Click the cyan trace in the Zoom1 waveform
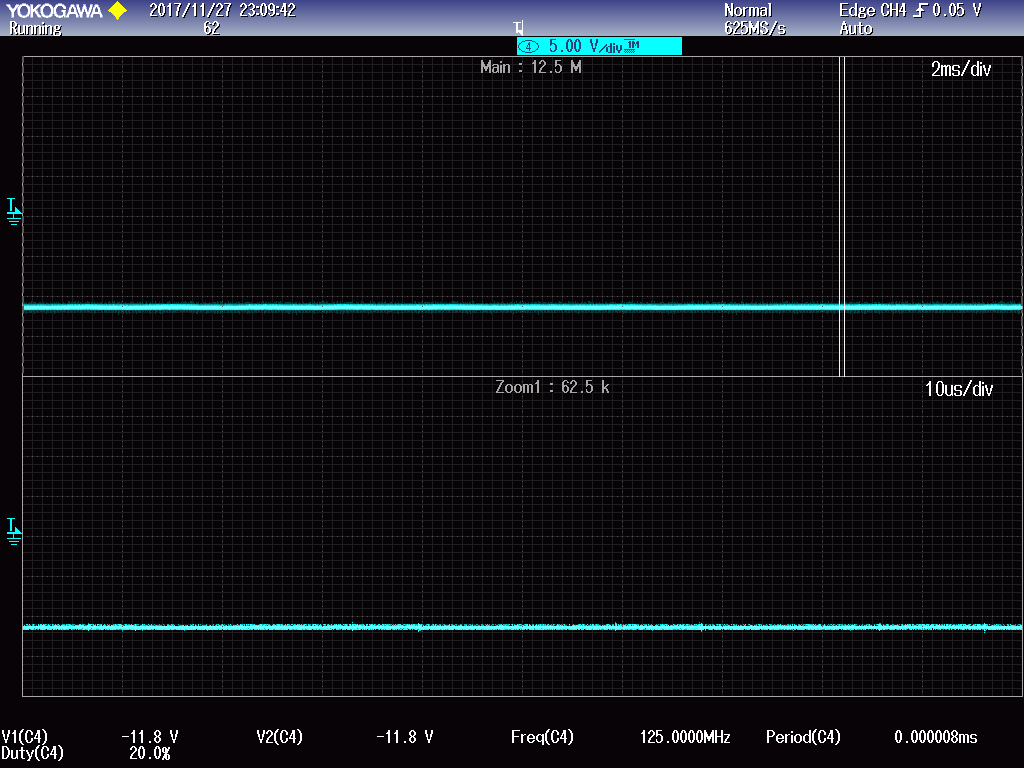This screenshot has width=1024, height=768. pos(522,627)
